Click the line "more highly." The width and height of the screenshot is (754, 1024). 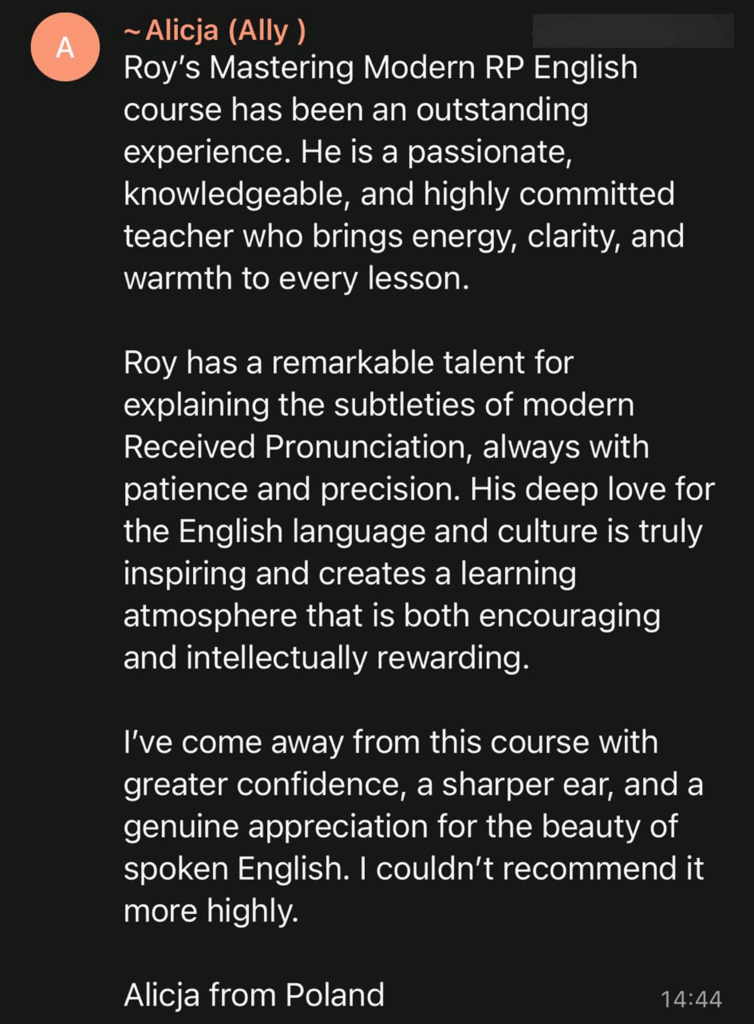tap(211, 912)
